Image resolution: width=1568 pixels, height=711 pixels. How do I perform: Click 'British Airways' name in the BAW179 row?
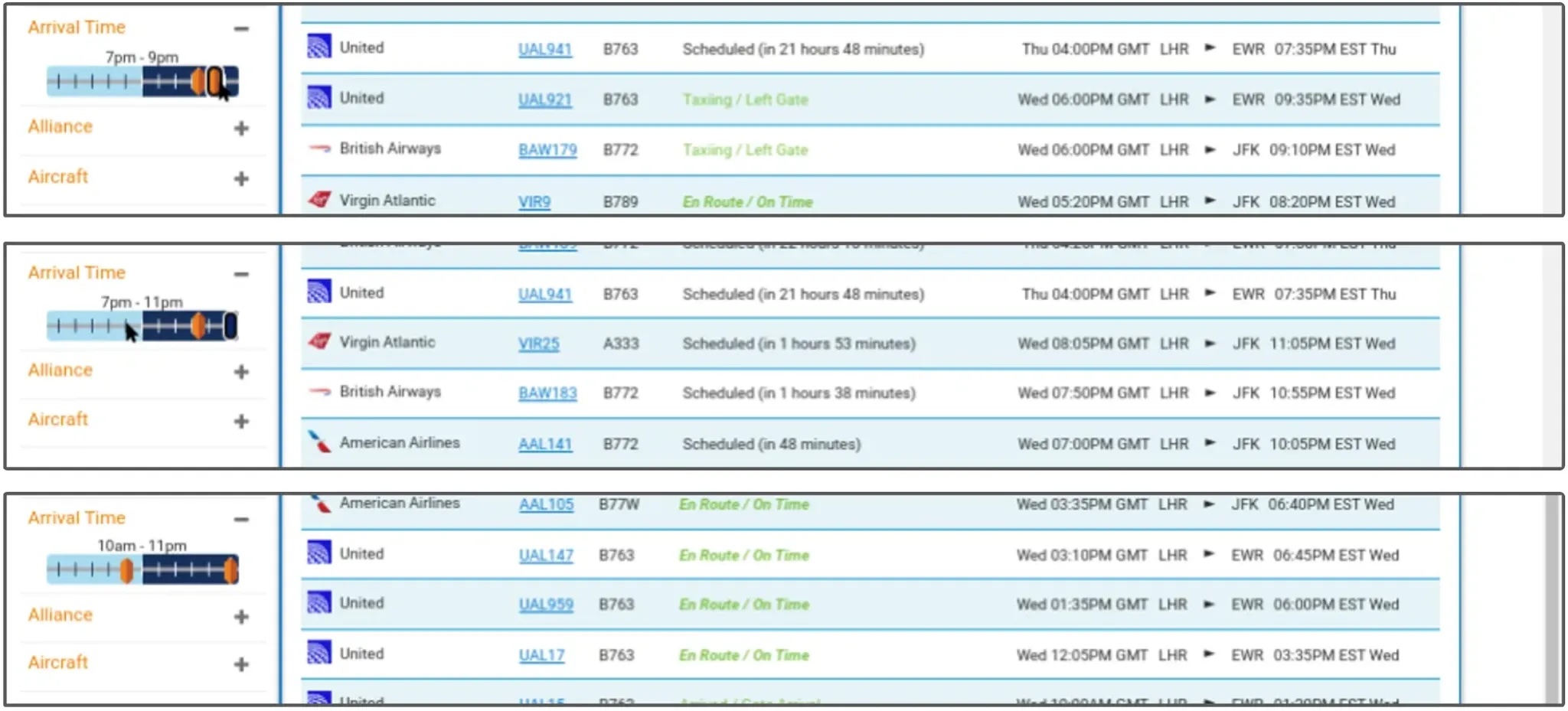click(390, 148)
